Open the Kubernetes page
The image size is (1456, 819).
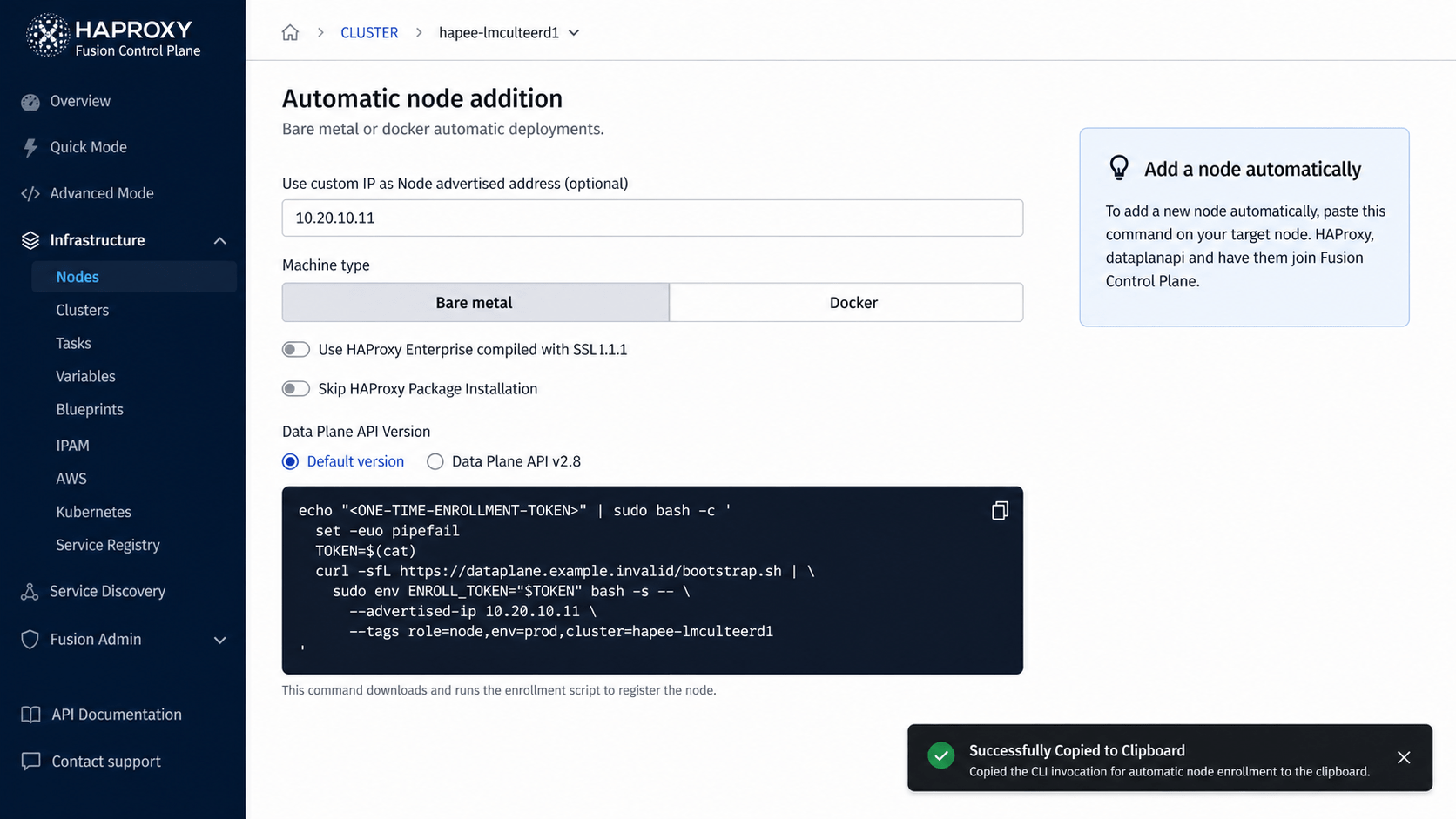[x=94, y=512]
